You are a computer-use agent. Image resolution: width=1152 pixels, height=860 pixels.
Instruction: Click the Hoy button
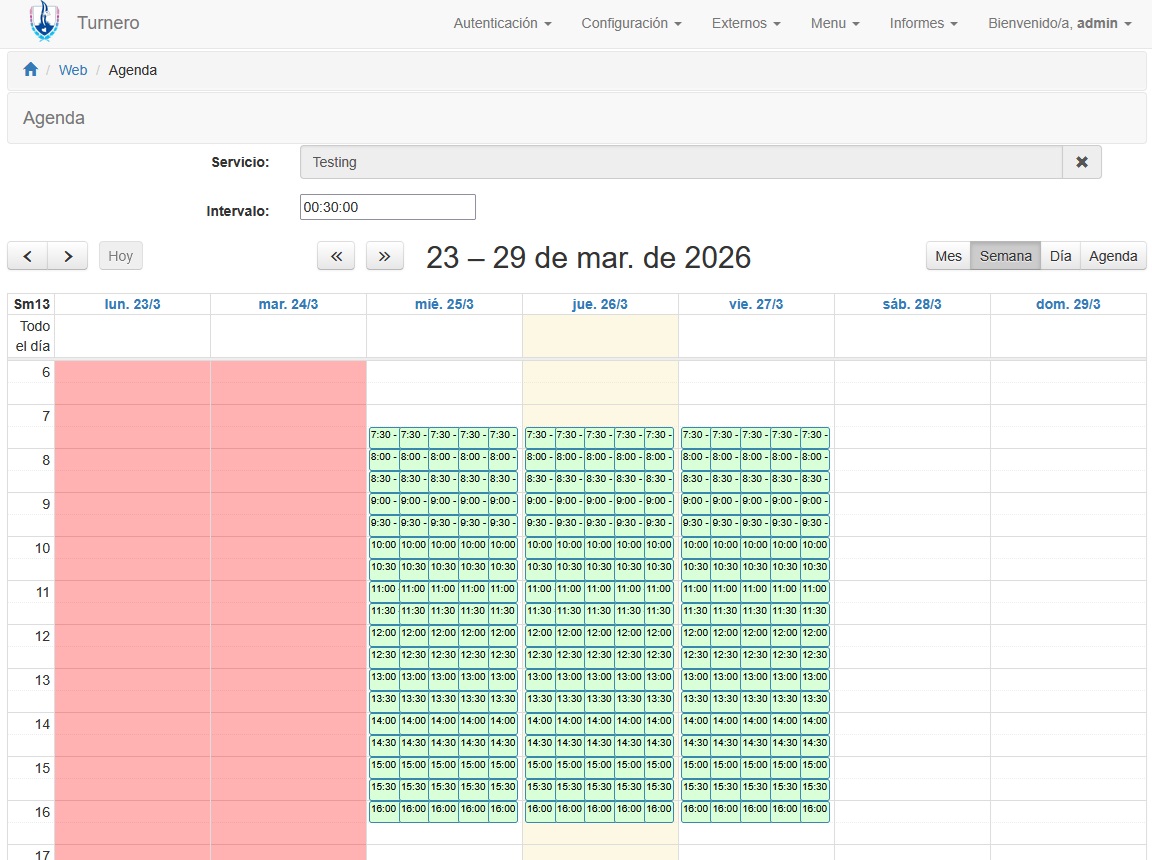120,256
